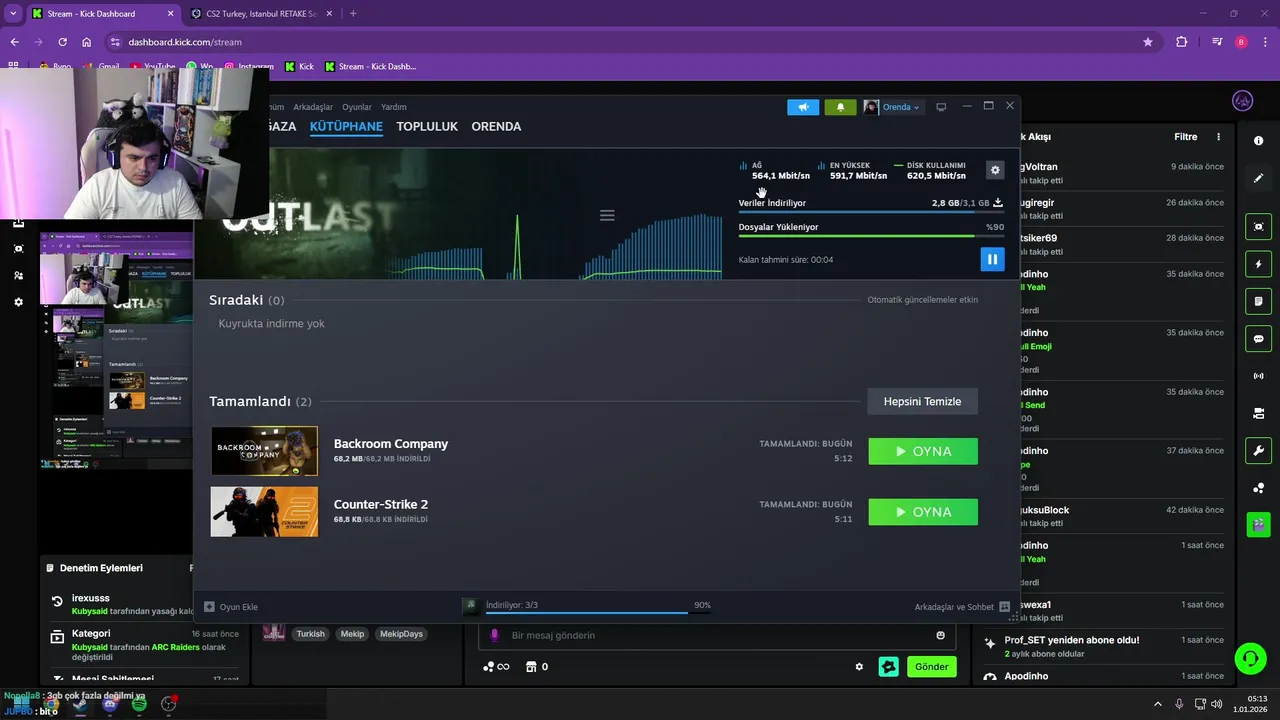Bookmark this page with star icon

point(1148,42)
